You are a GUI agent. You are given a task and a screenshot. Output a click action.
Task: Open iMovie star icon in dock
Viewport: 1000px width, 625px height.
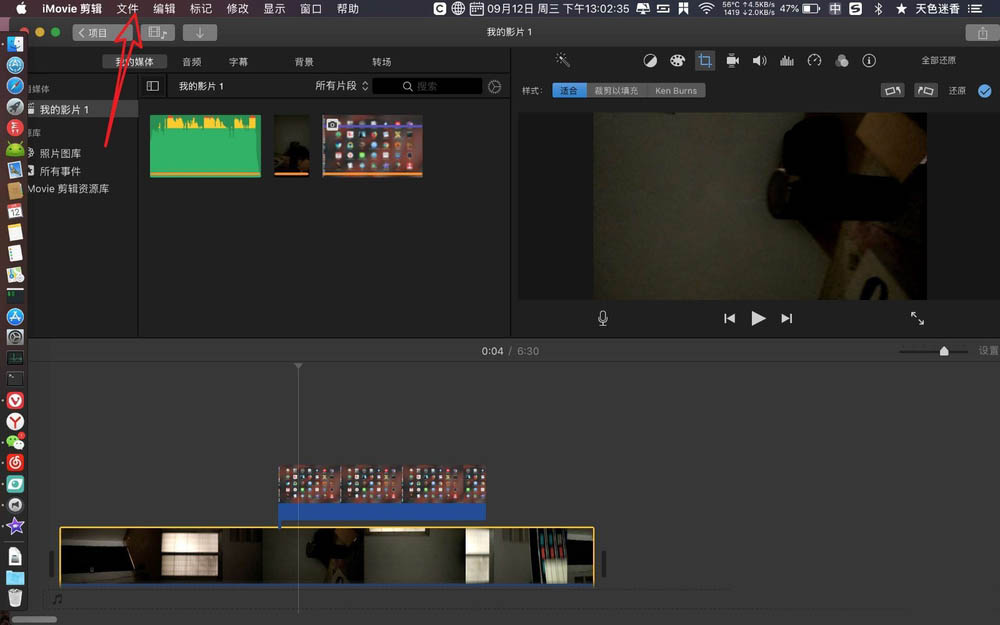[x=15, y=526]
